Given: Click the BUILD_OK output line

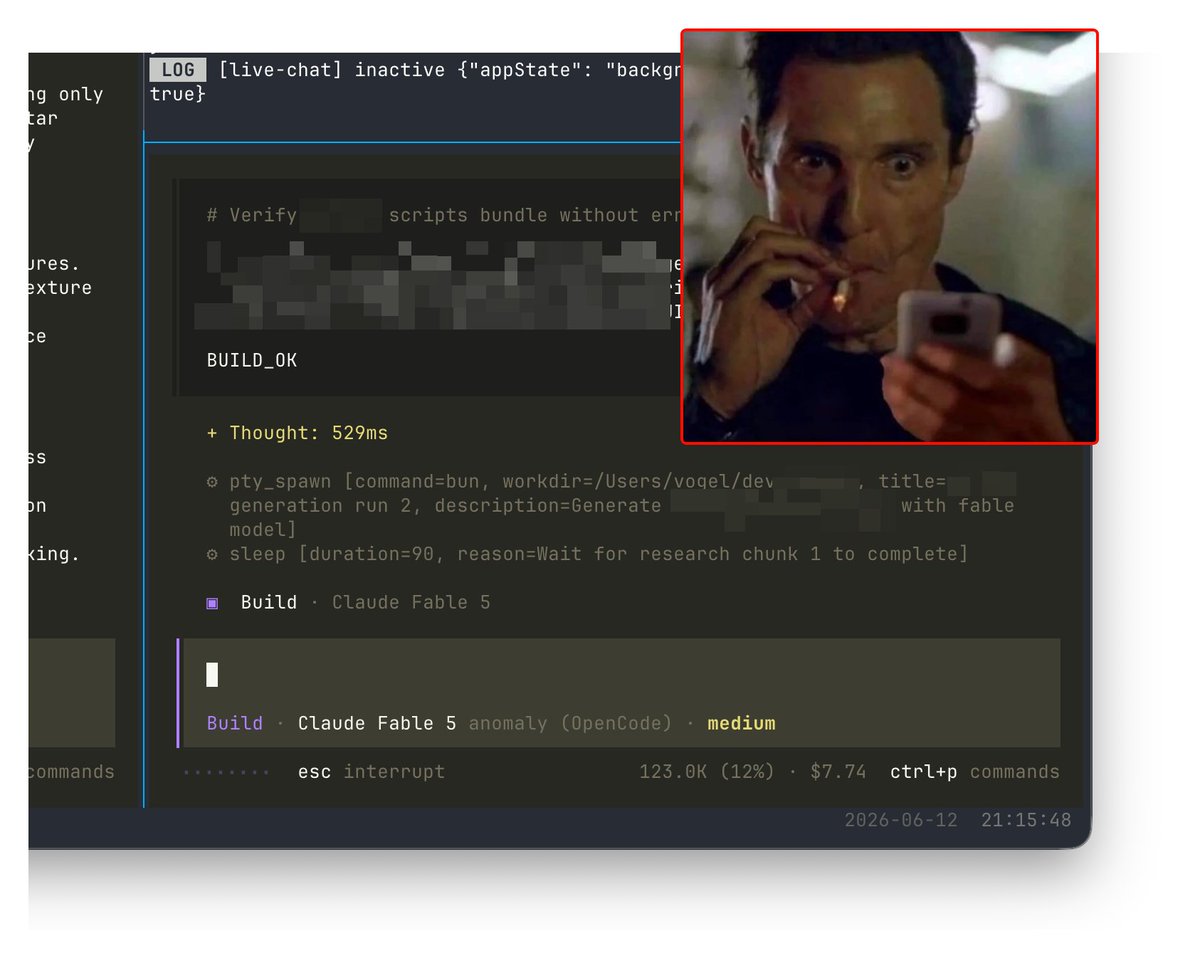Looking at the screenshot, I should (252, 361).
